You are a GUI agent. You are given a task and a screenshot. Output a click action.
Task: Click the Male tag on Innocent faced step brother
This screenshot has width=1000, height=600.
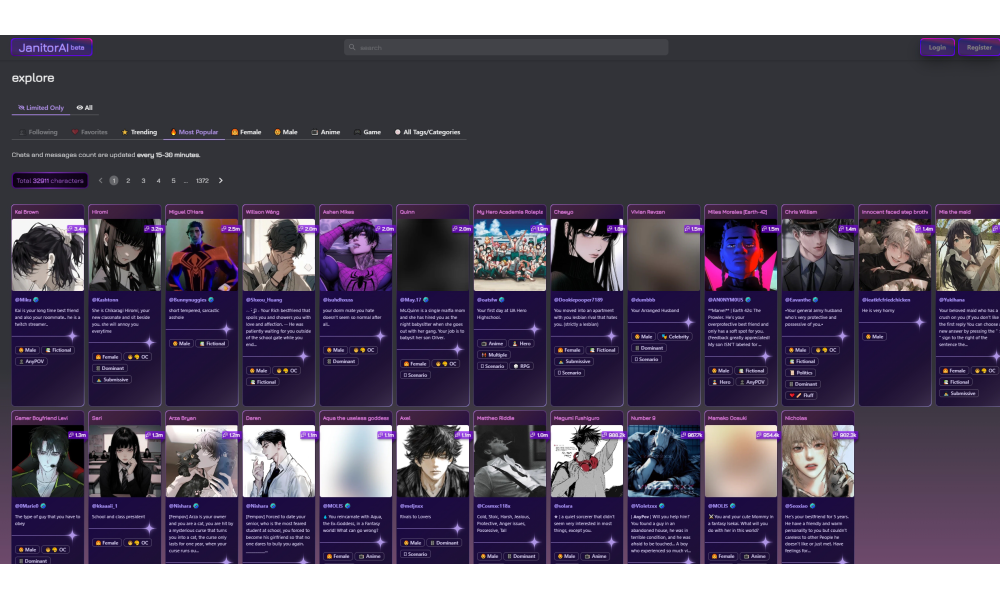(x=874, y=337)
